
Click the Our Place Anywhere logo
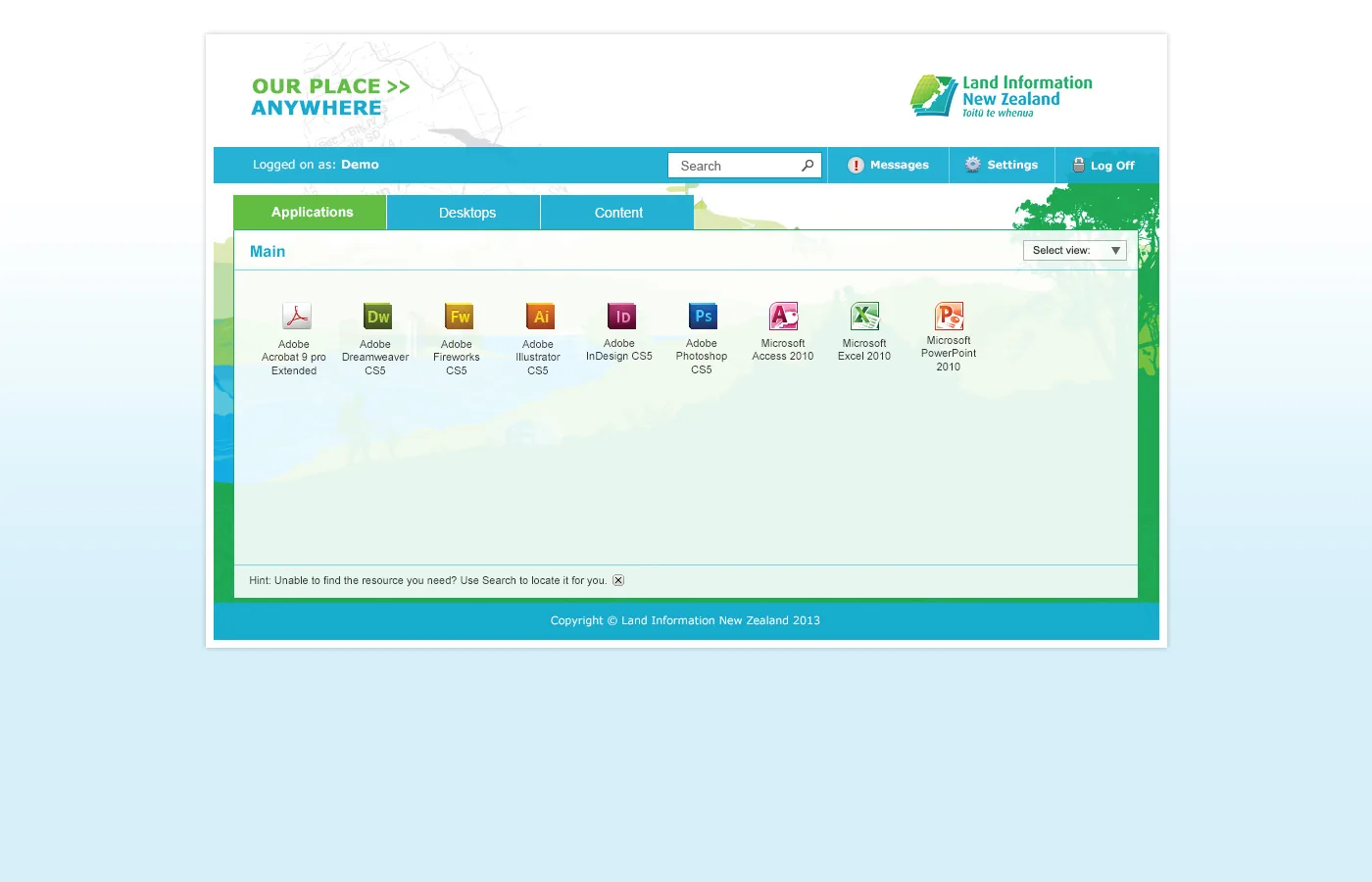pyautogui.click(x=330, y=97)
